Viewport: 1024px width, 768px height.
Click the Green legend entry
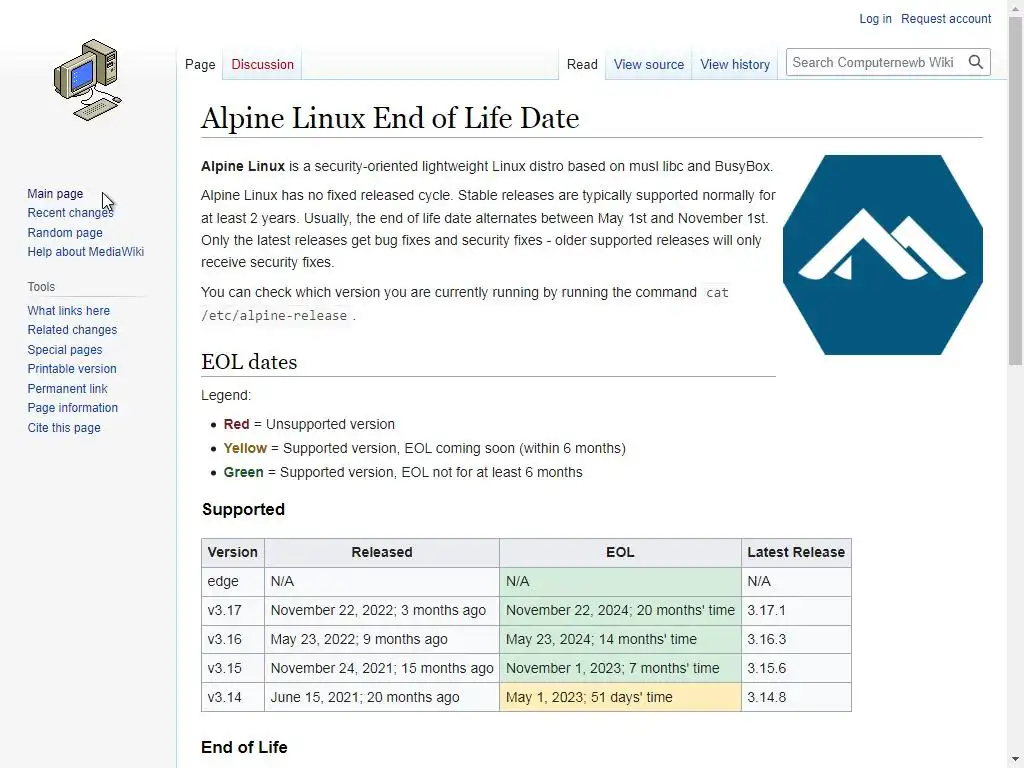pyautogui.click(x=403, y=472)
